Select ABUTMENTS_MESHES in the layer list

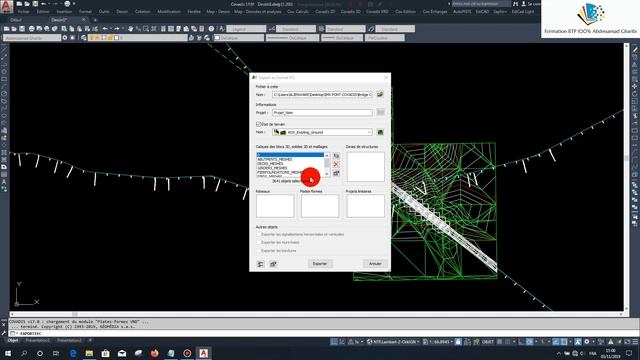275,159
